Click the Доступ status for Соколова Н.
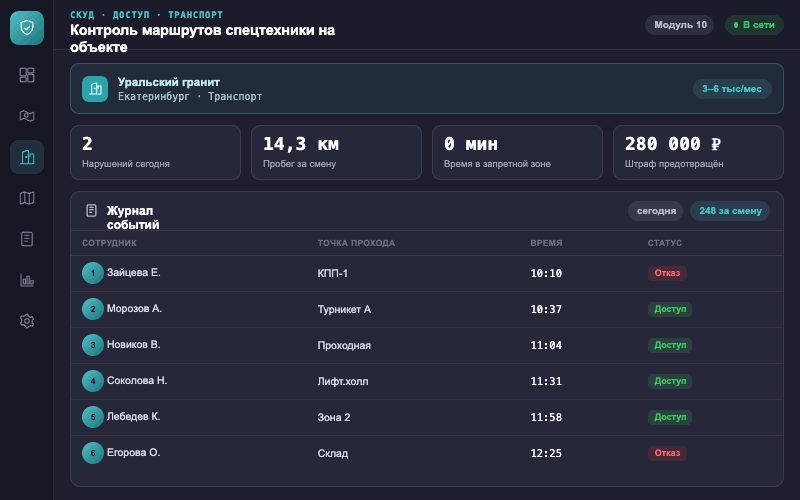 point(670,381)
